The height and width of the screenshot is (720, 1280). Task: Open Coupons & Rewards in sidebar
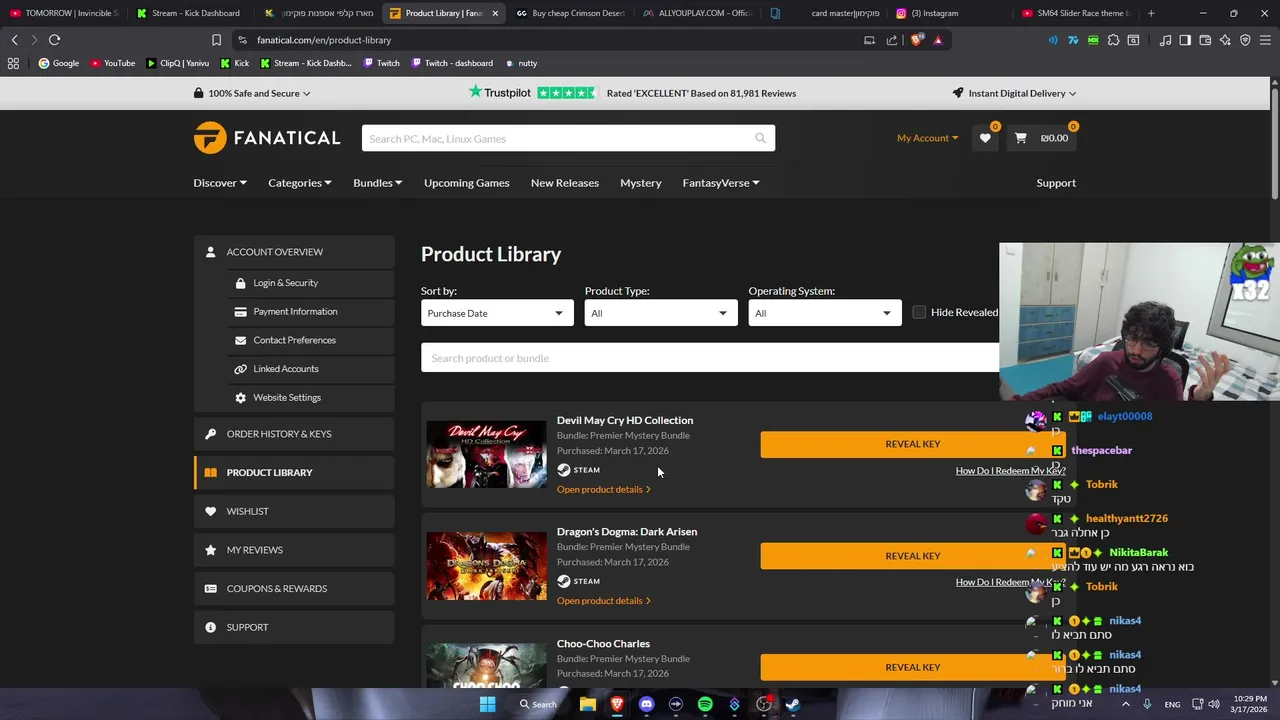294,588
